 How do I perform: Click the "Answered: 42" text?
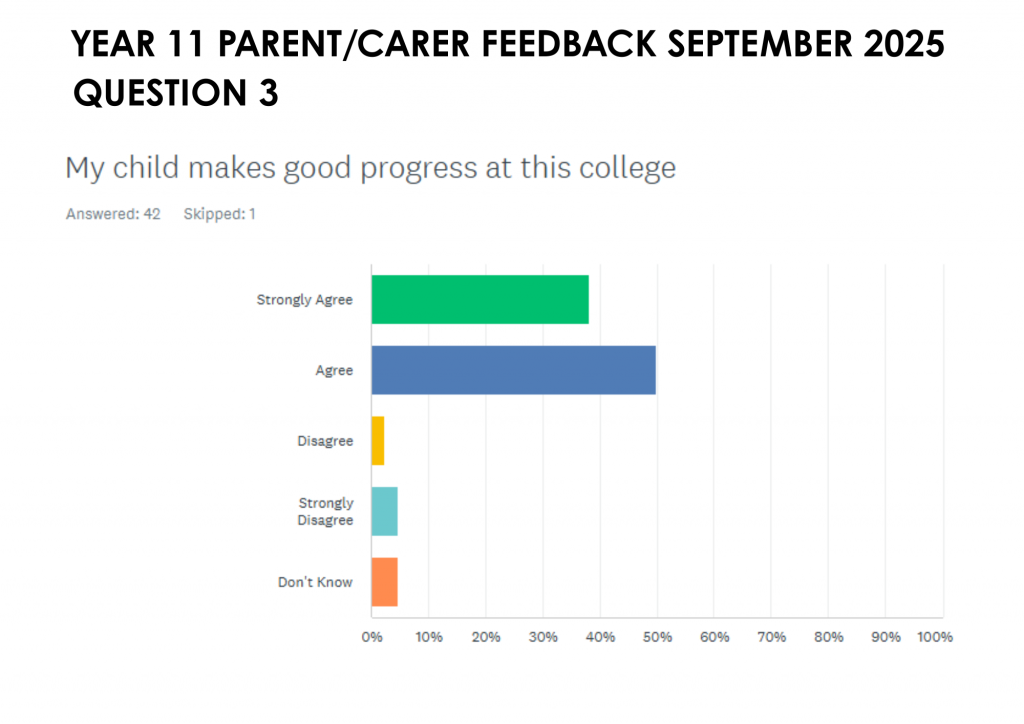pos(113,214)
